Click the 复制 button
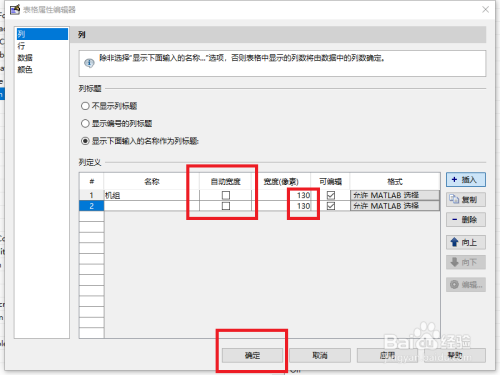The height and width of the screenshot is (375, 500). pos(466,200)
